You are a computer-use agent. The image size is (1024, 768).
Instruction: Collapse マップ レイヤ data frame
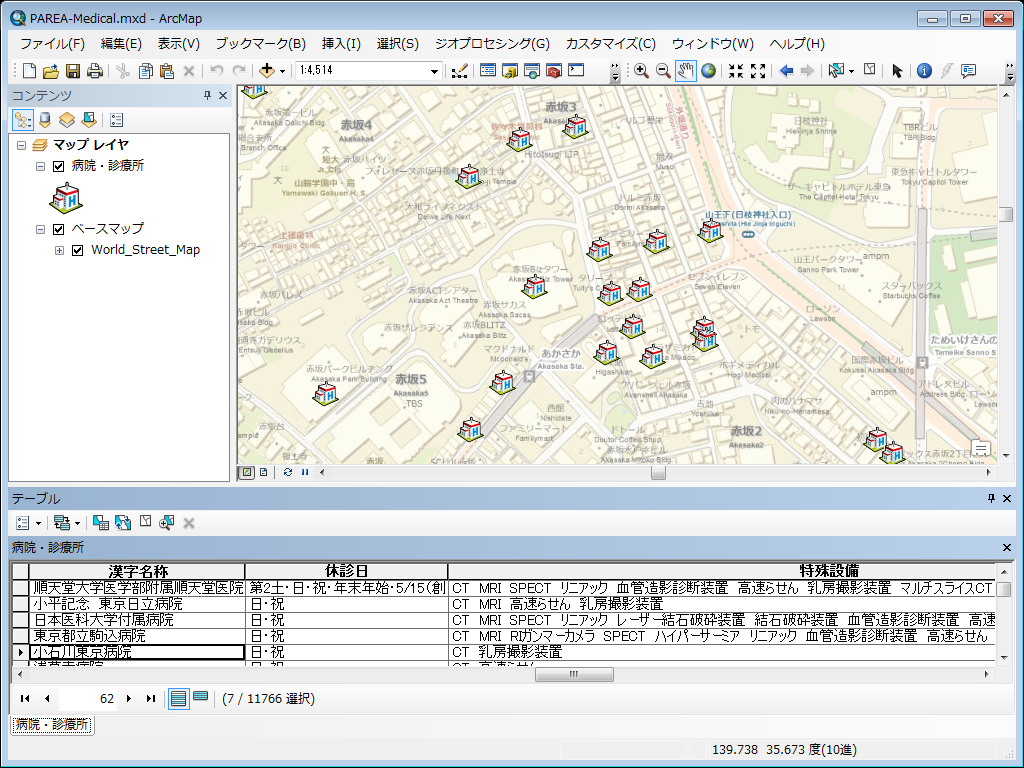click(x=22, y=145)
